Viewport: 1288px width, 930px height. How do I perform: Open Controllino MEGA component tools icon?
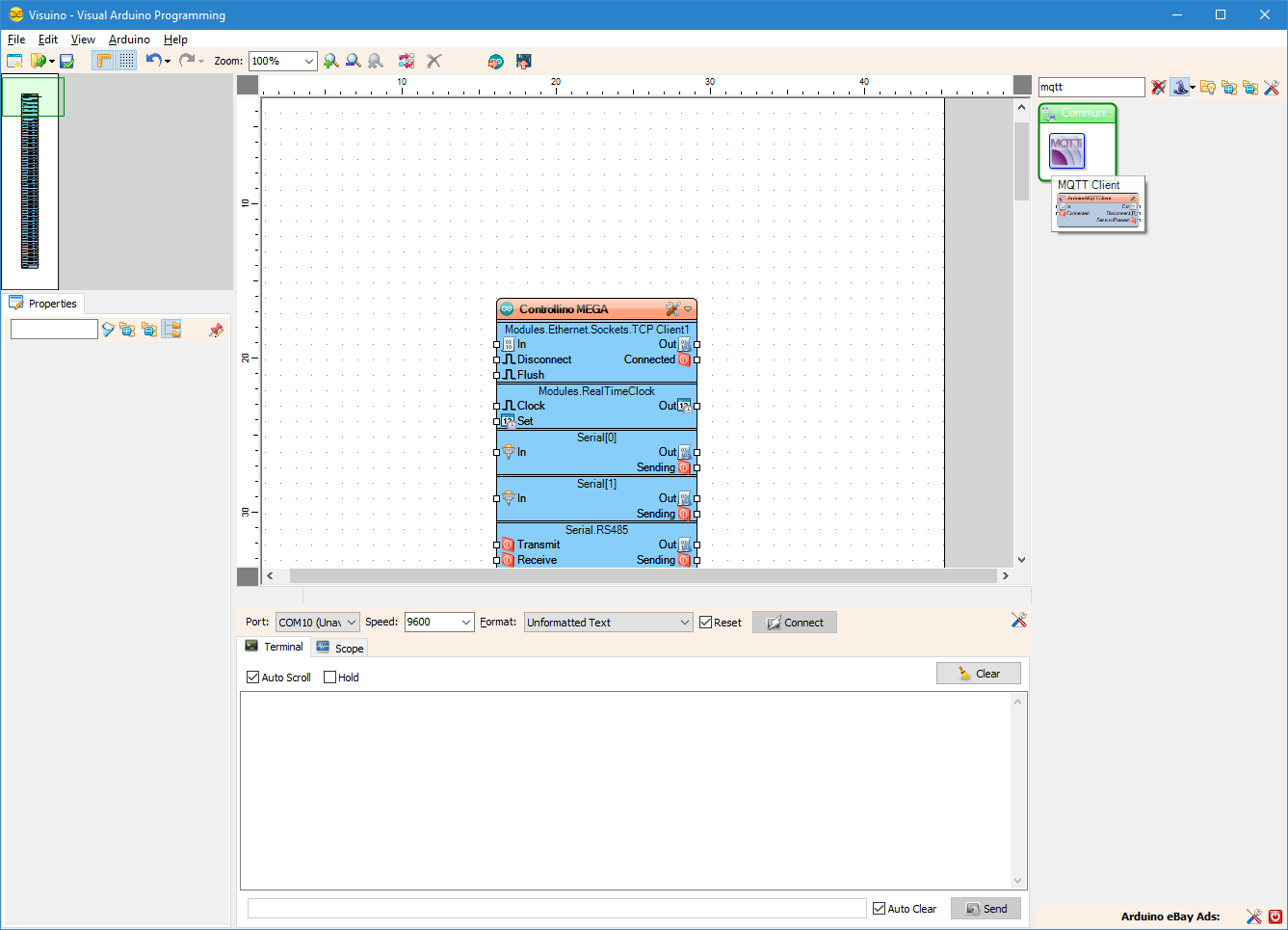tap(672, 309)
